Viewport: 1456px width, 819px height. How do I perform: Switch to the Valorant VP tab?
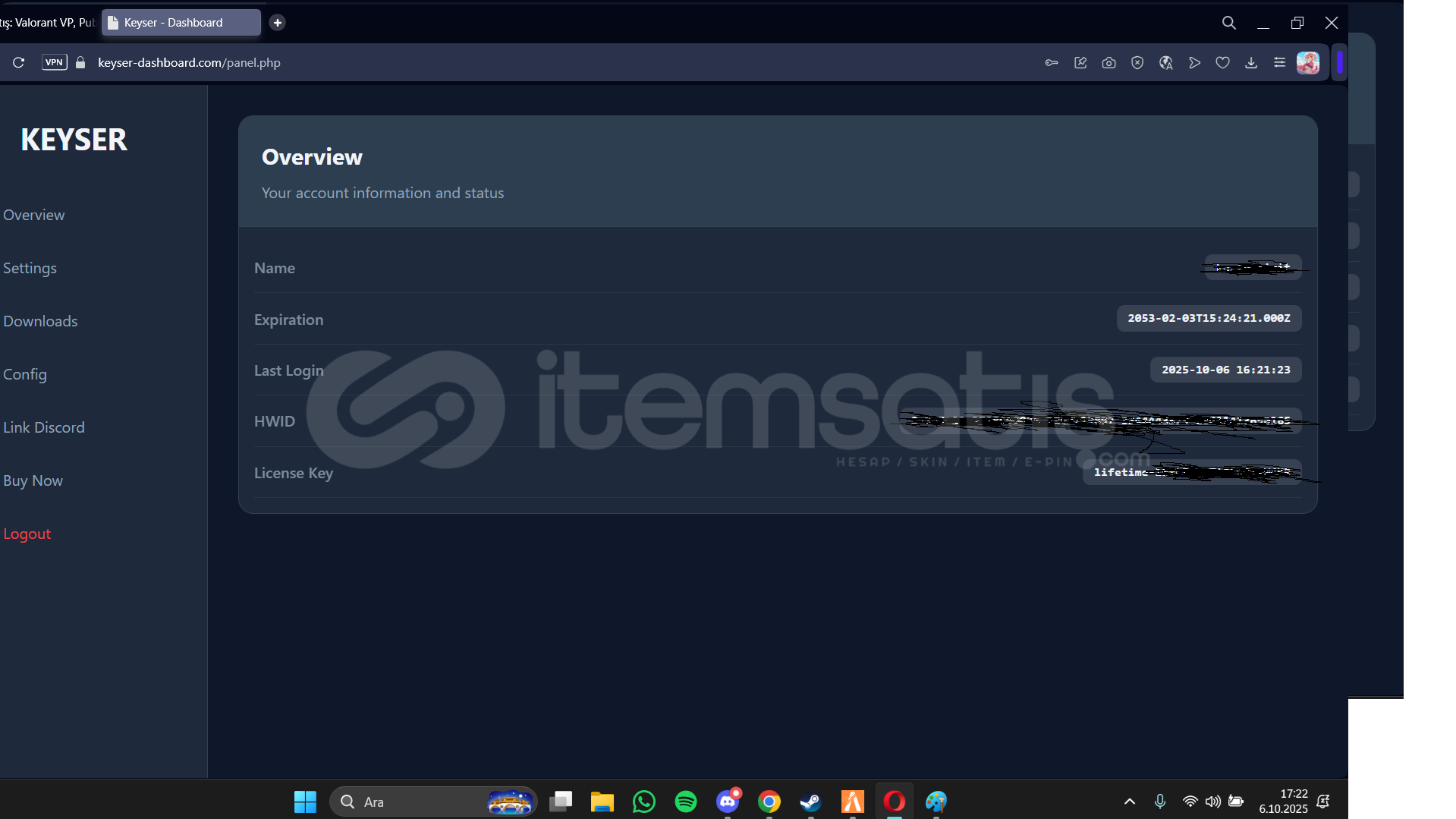48,23
